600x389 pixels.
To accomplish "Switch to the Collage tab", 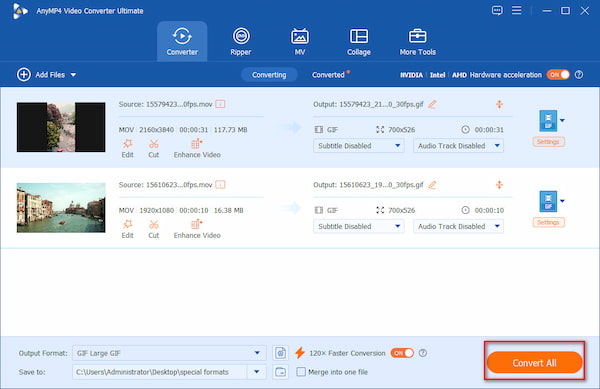I will [x=359, y=41].
